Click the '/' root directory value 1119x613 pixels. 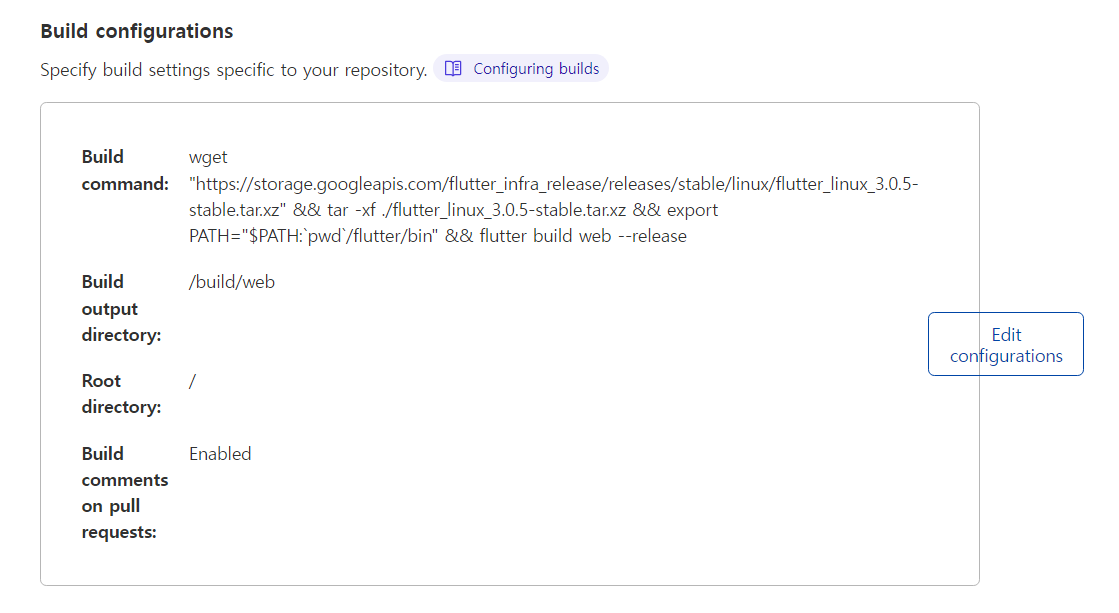tap(192, 381)
